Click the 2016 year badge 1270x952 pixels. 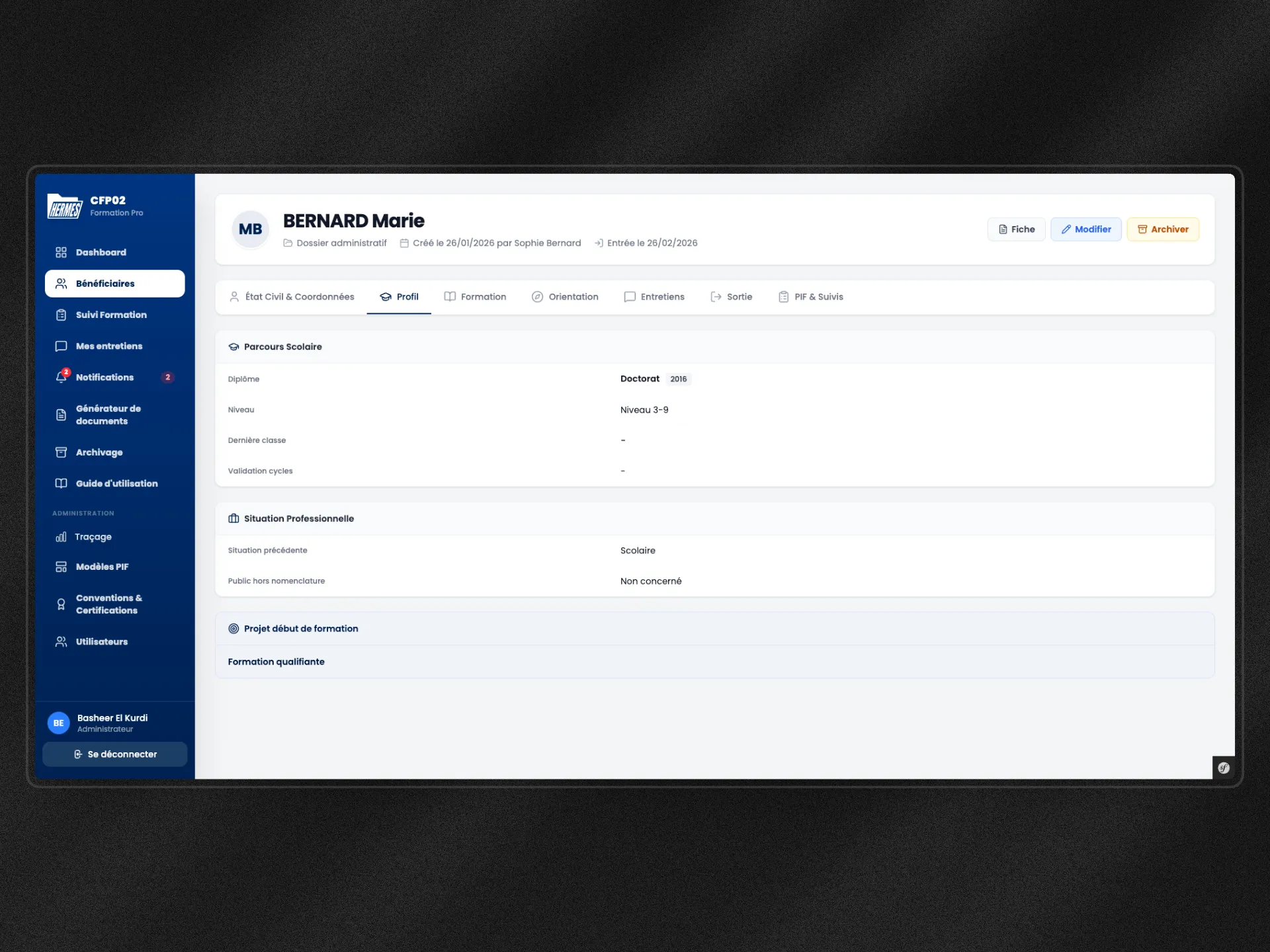[x=678, y=379]
